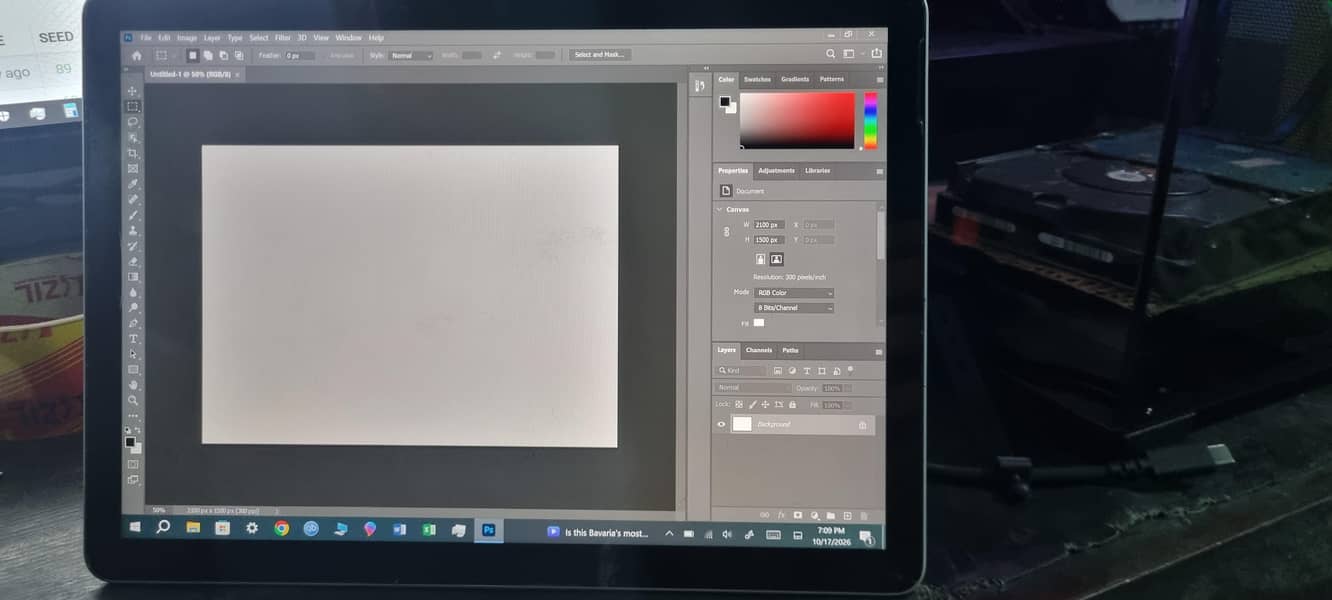Viewport: 1332px width, 600px height.
Task: Select the Rectangle shape tool
Action: coord(132,370)
